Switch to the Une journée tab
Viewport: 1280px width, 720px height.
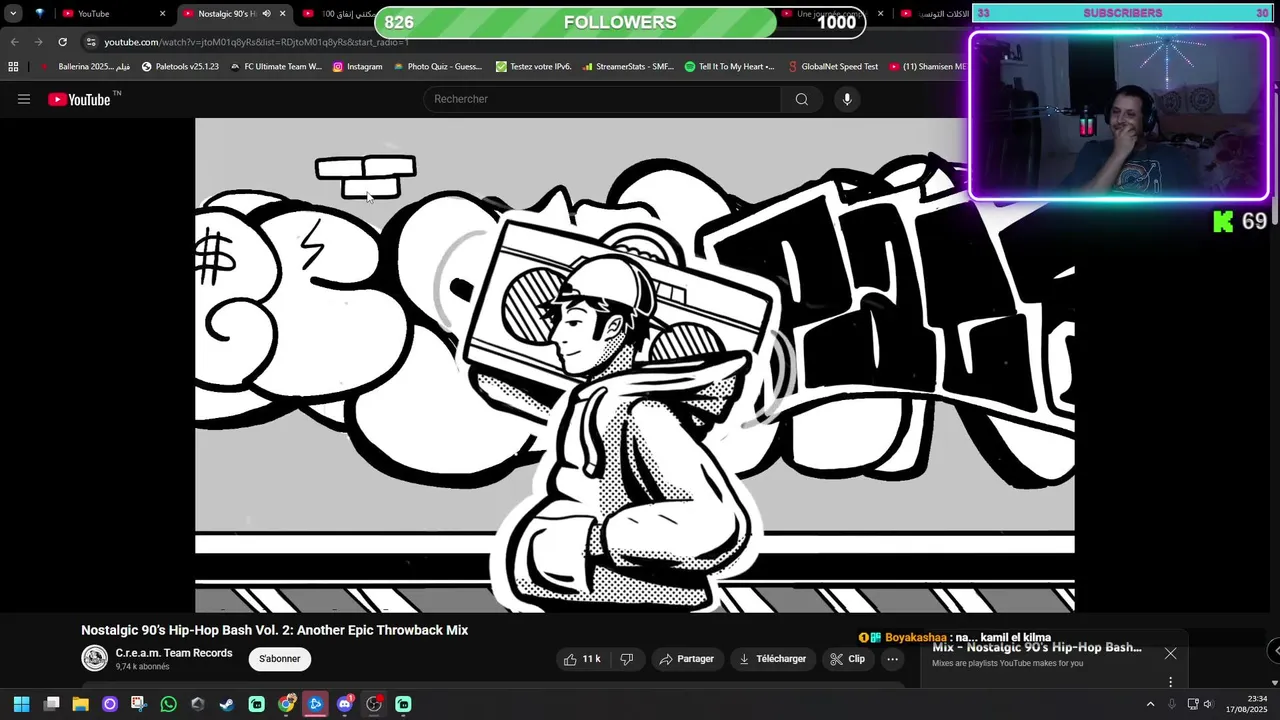pyautogui.click(x=826, y=14)
